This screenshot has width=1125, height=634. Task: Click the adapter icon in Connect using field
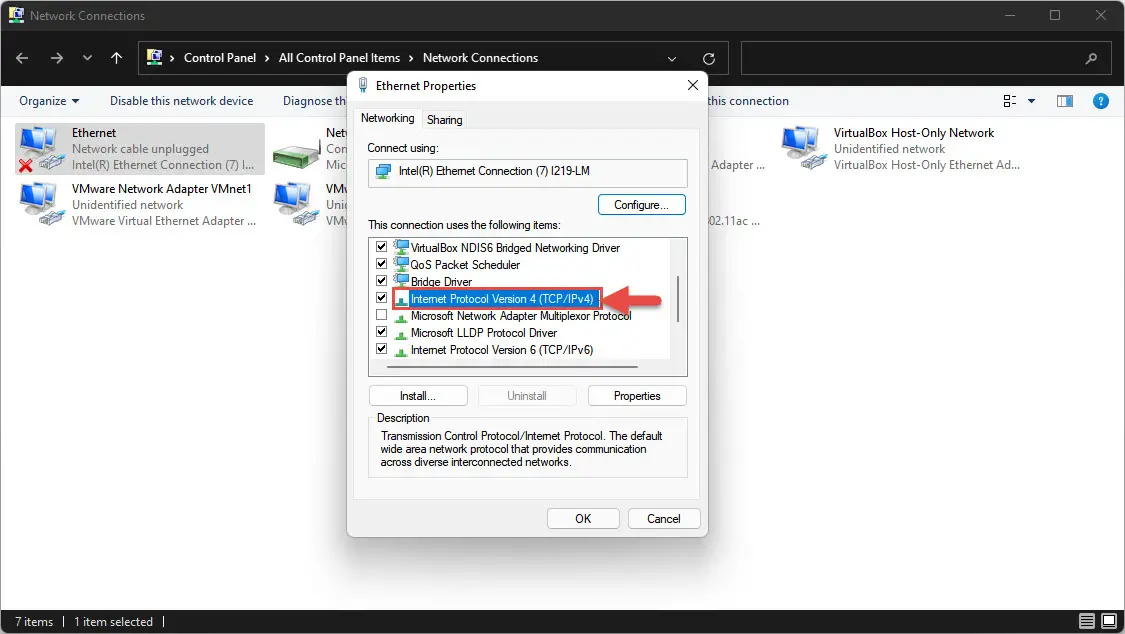point(384,172)
